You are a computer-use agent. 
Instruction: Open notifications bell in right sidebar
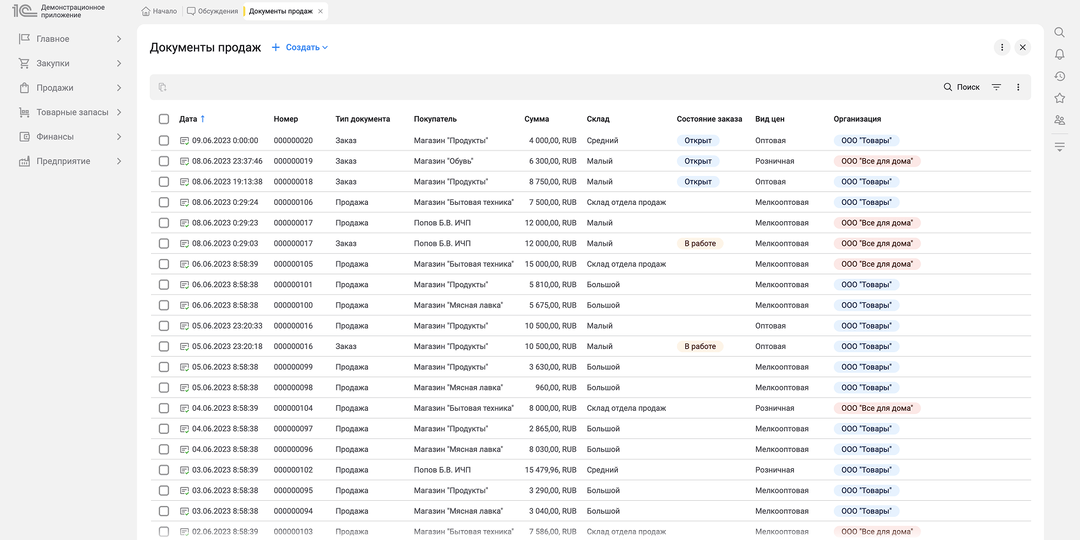pyautogui.click(x=1059, y=54)
